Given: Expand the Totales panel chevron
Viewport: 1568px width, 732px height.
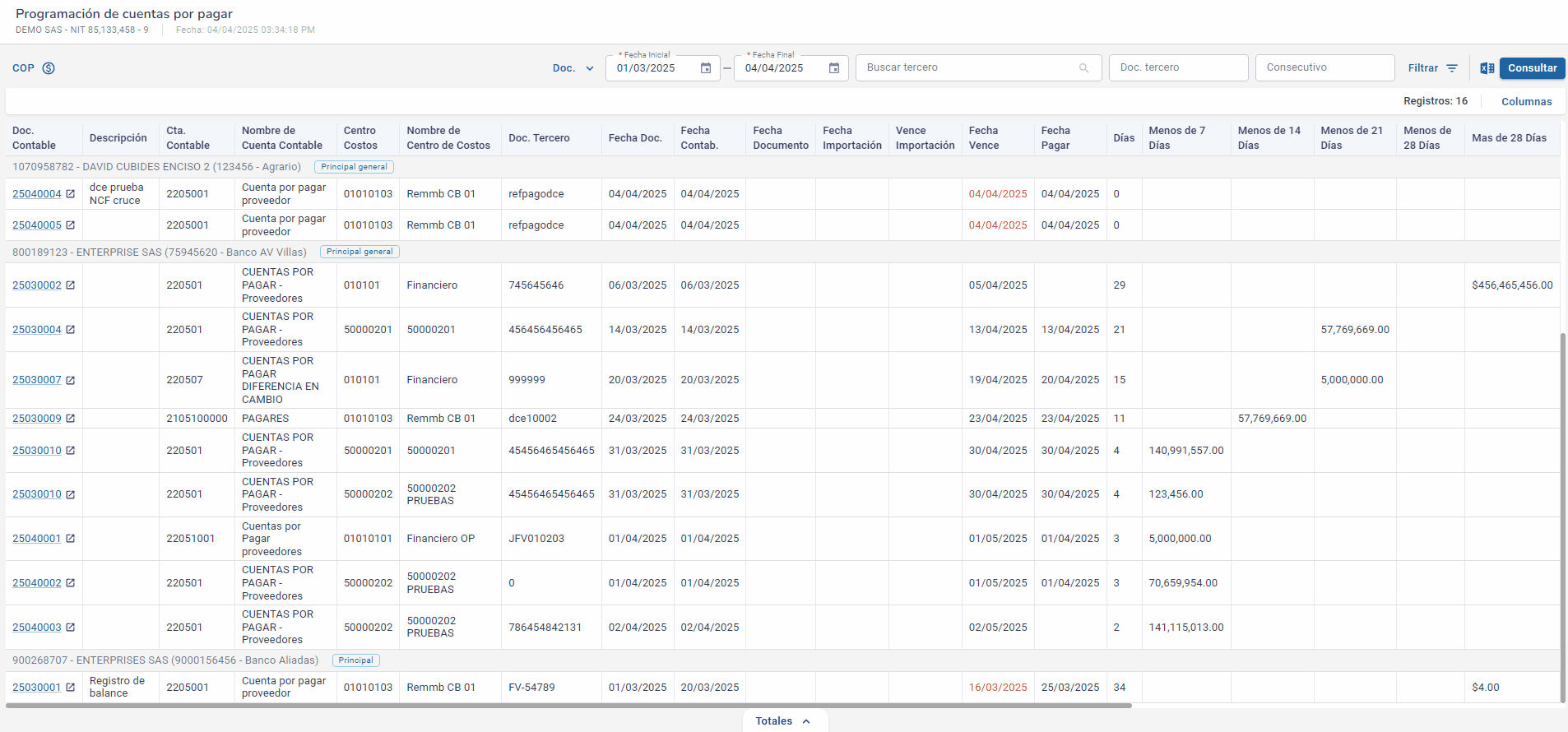Looking at the screenshot, I should (x=806, y=721).
